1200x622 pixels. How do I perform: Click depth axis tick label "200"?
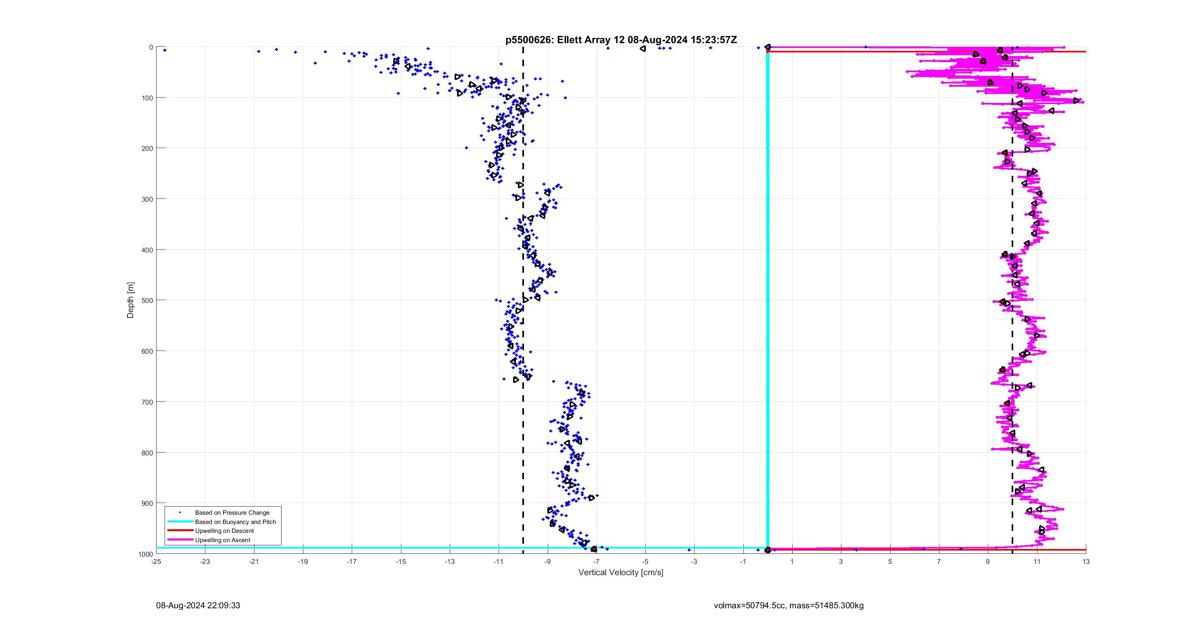click(146, 148)
